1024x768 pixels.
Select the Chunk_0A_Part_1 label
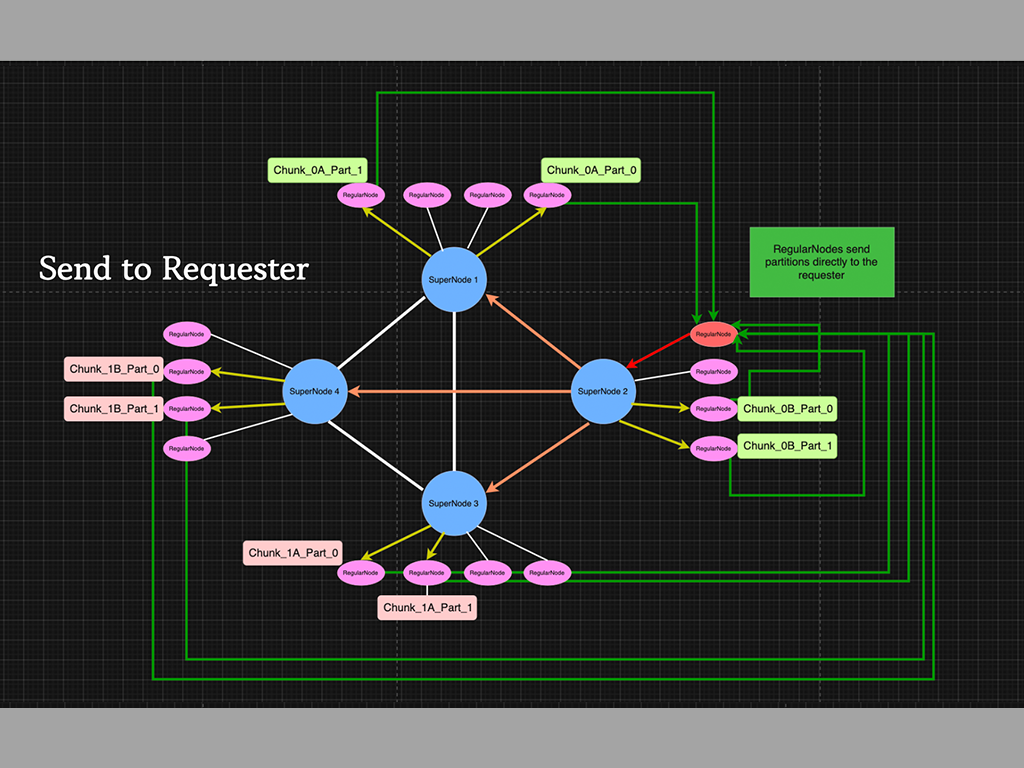[x=320, y=171]
